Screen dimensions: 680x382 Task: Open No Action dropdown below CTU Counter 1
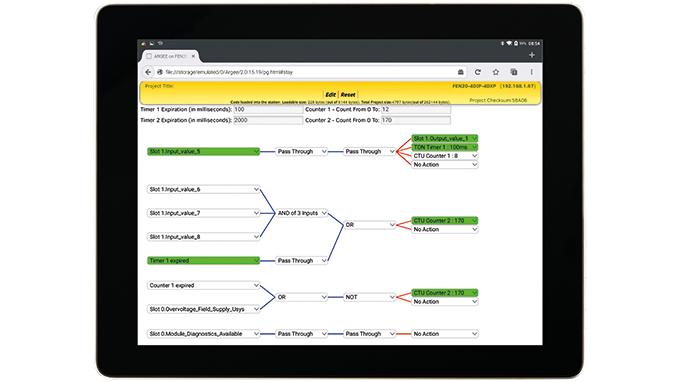tap(445, 165)
